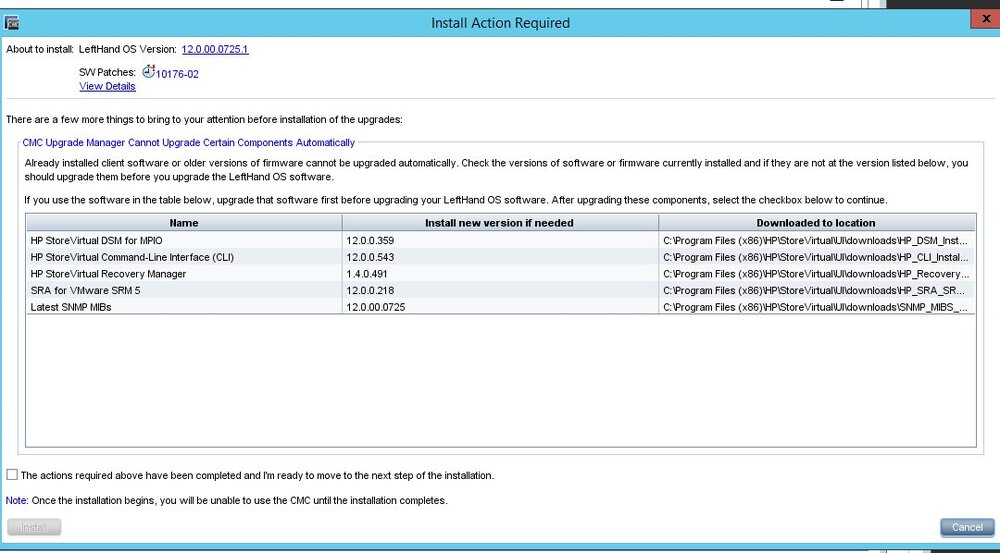Click the SW patch 10176-02 text
Screen dimensions: 1000x553
tap(177, 74)
